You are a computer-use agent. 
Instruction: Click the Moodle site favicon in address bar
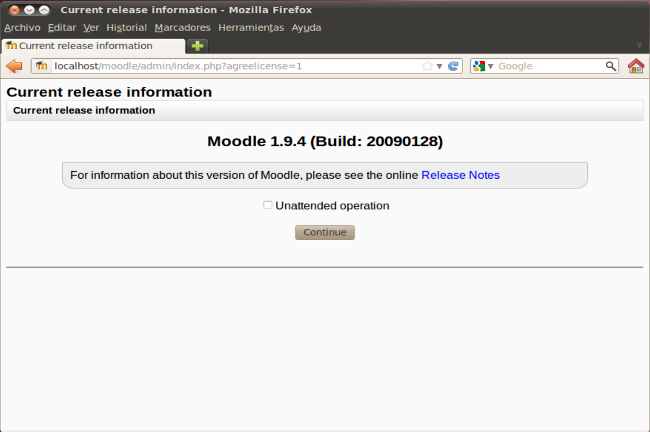click(41, 66)
